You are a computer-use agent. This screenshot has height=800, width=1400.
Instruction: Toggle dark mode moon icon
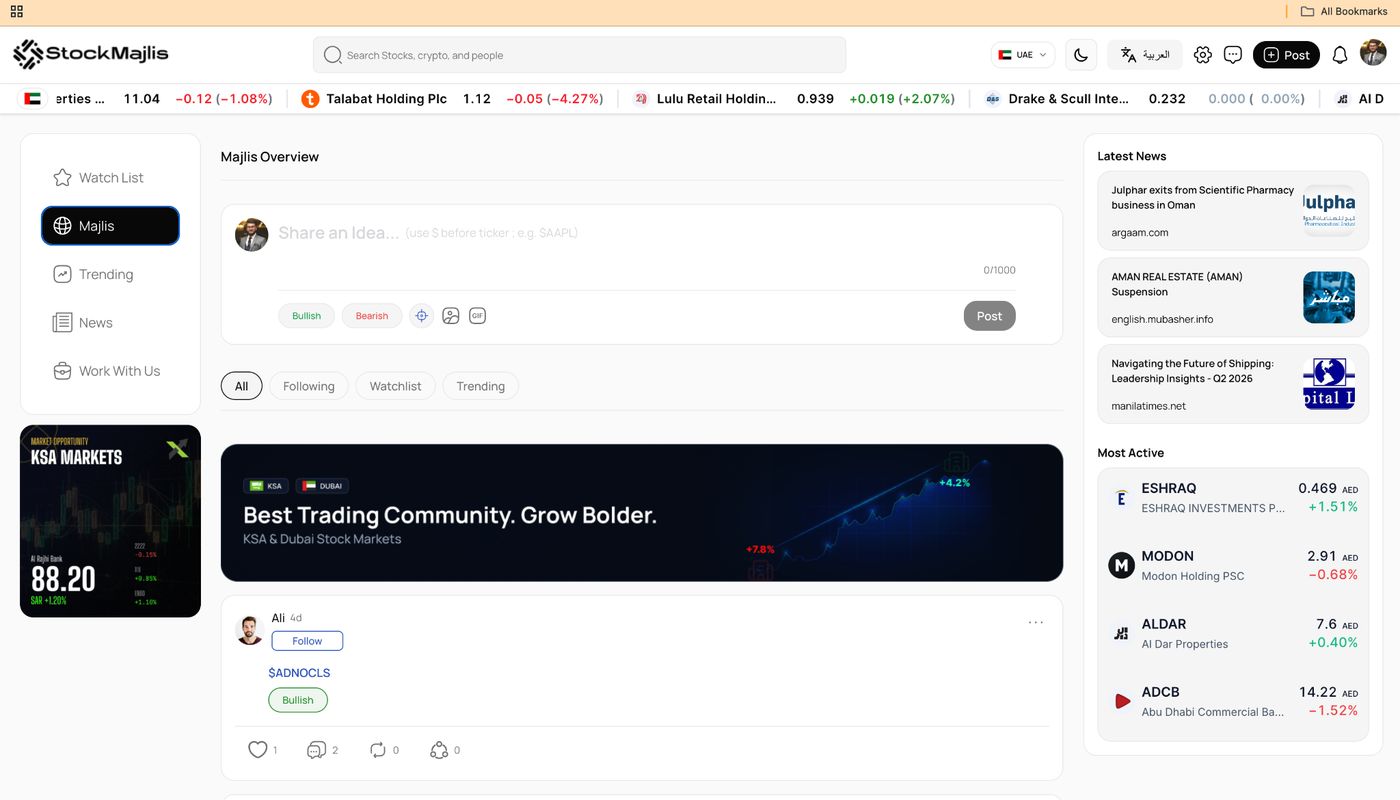1081,55
